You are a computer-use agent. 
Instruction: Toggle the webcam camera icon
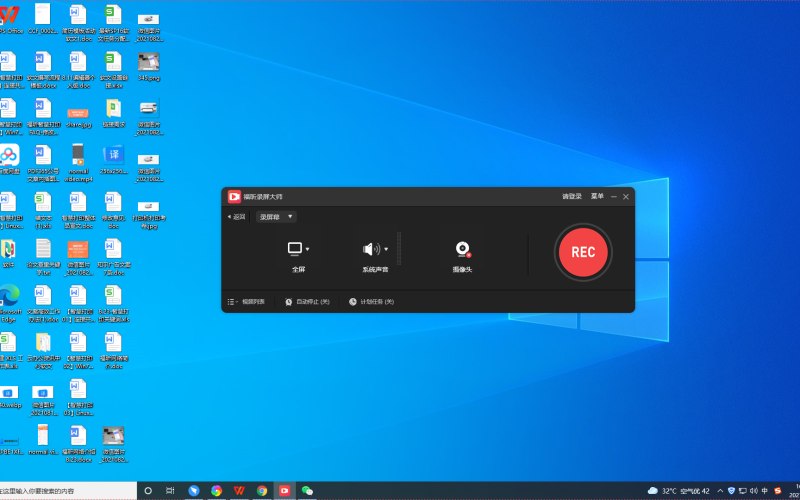(x=463, y=249)
